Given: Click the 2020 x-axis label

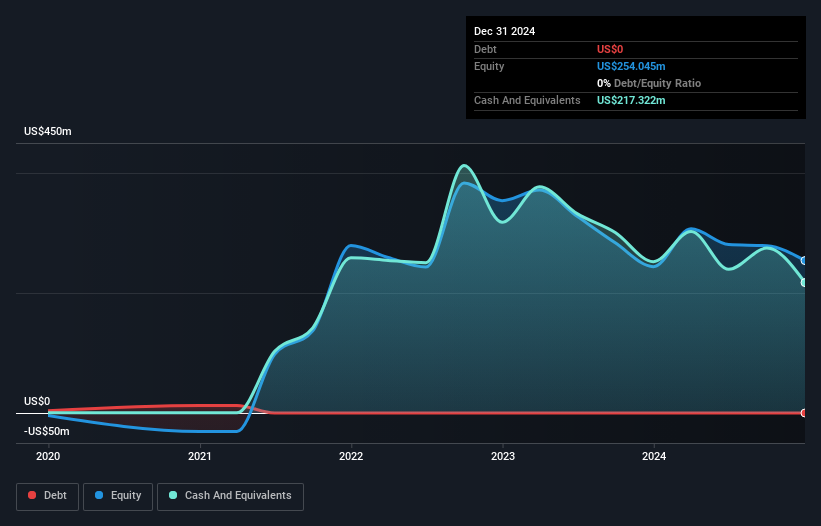Looking at the screenshot, I should pyautogui.click(x=48, y=456).
